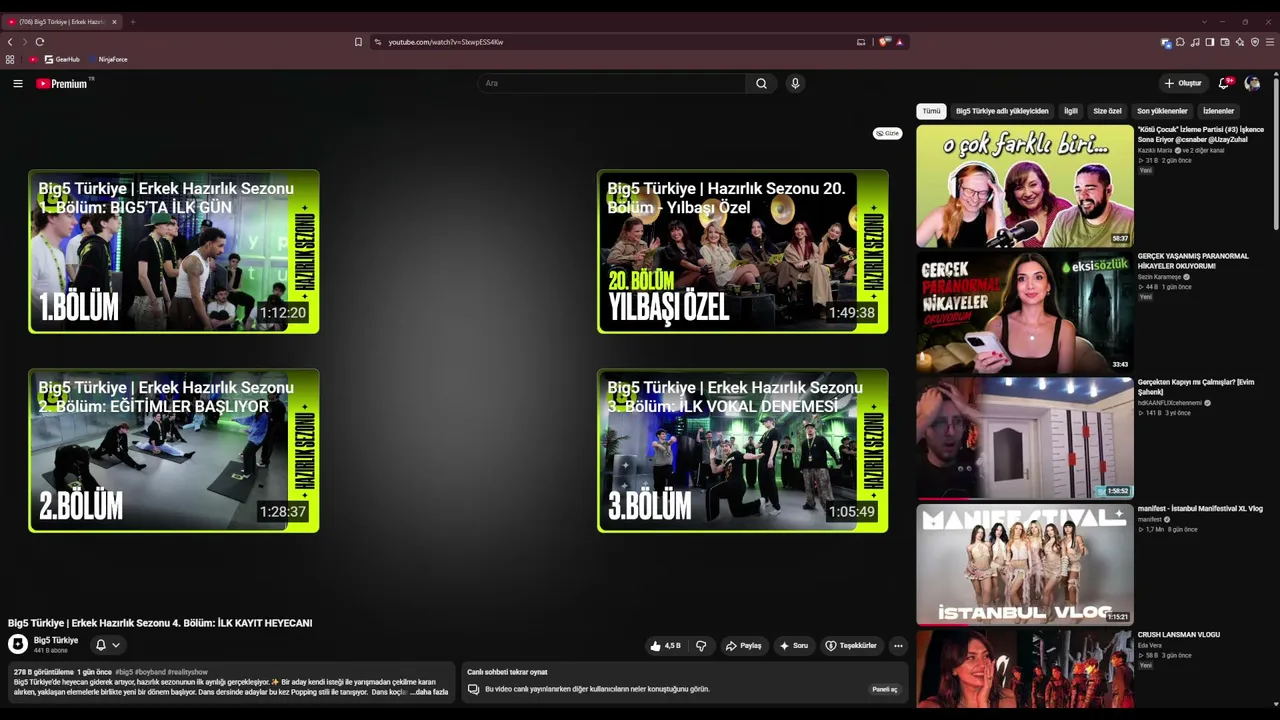Click the search magnifier button
The width and height of the screenshot is (1280, 720).
(x=761, y=84)
